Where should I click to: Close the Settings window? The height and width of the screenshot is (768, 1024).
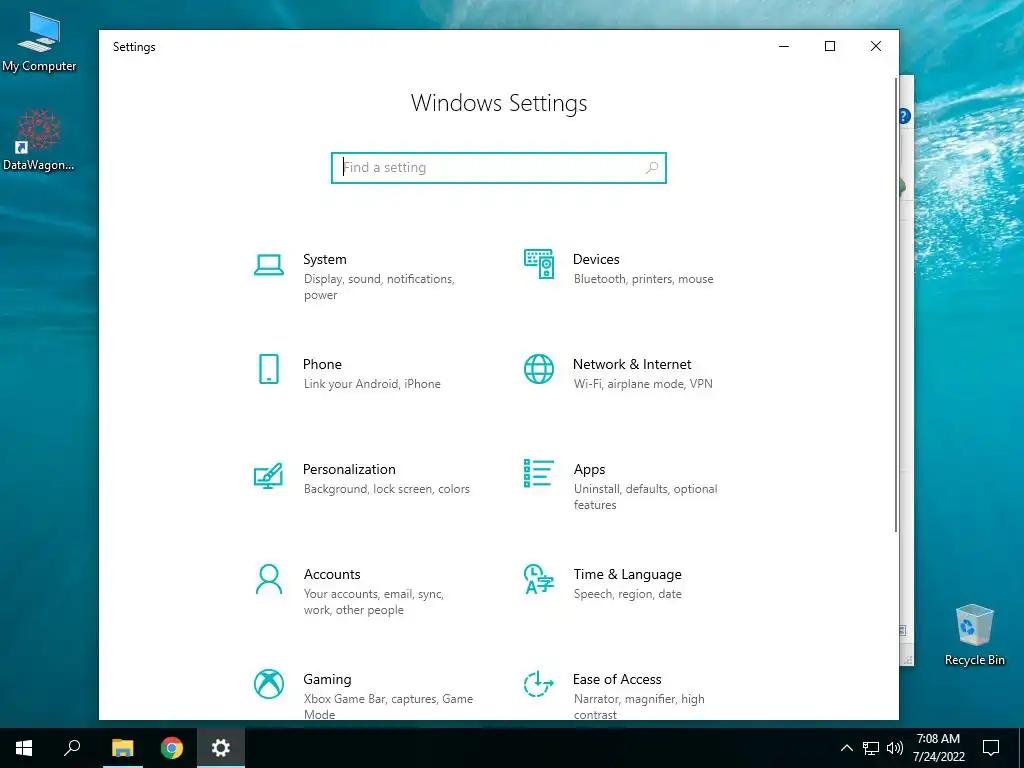coord(876,46)
